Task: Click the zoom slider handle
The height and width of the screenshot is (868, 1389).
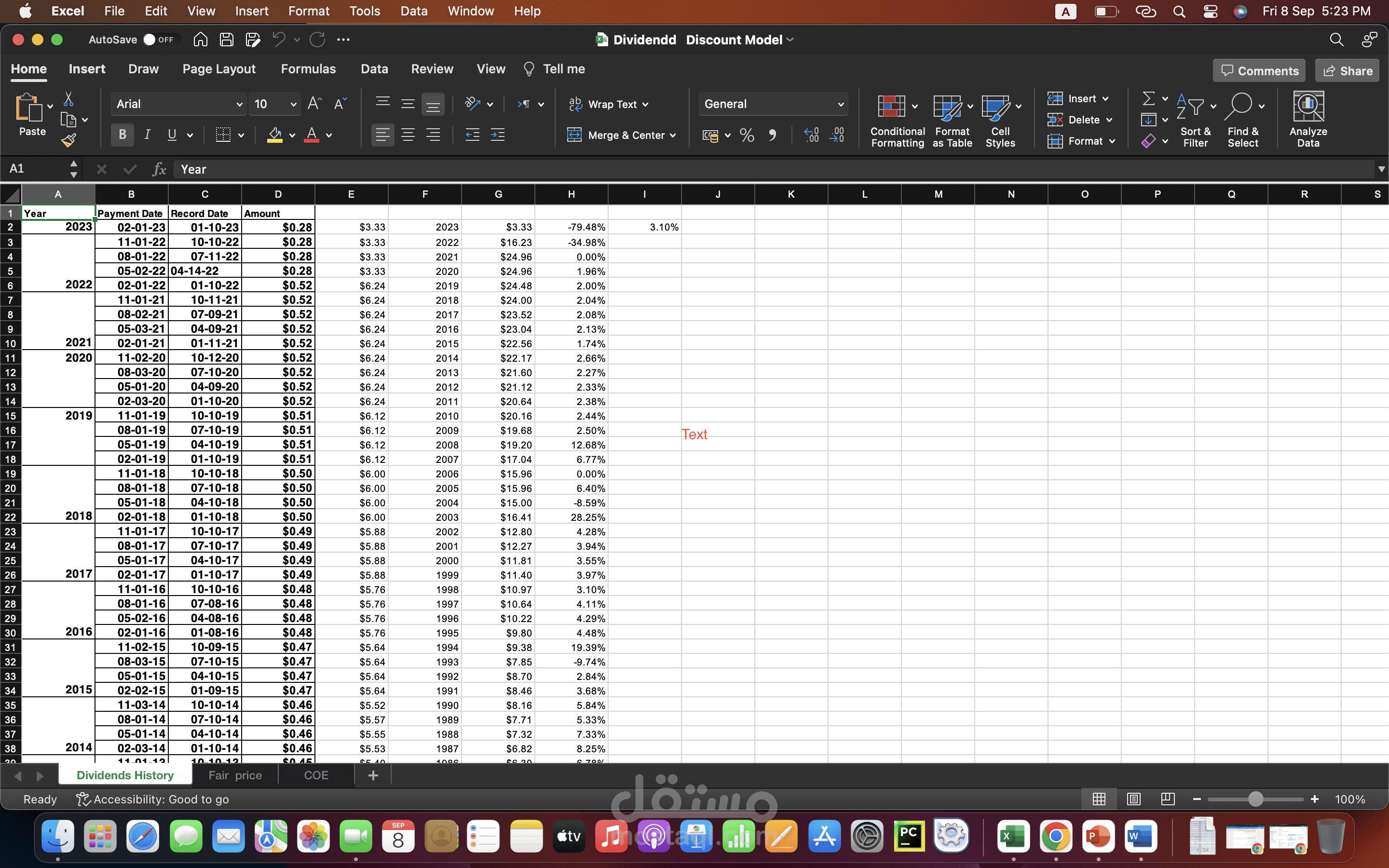Action: click(x=1256, y=799)
